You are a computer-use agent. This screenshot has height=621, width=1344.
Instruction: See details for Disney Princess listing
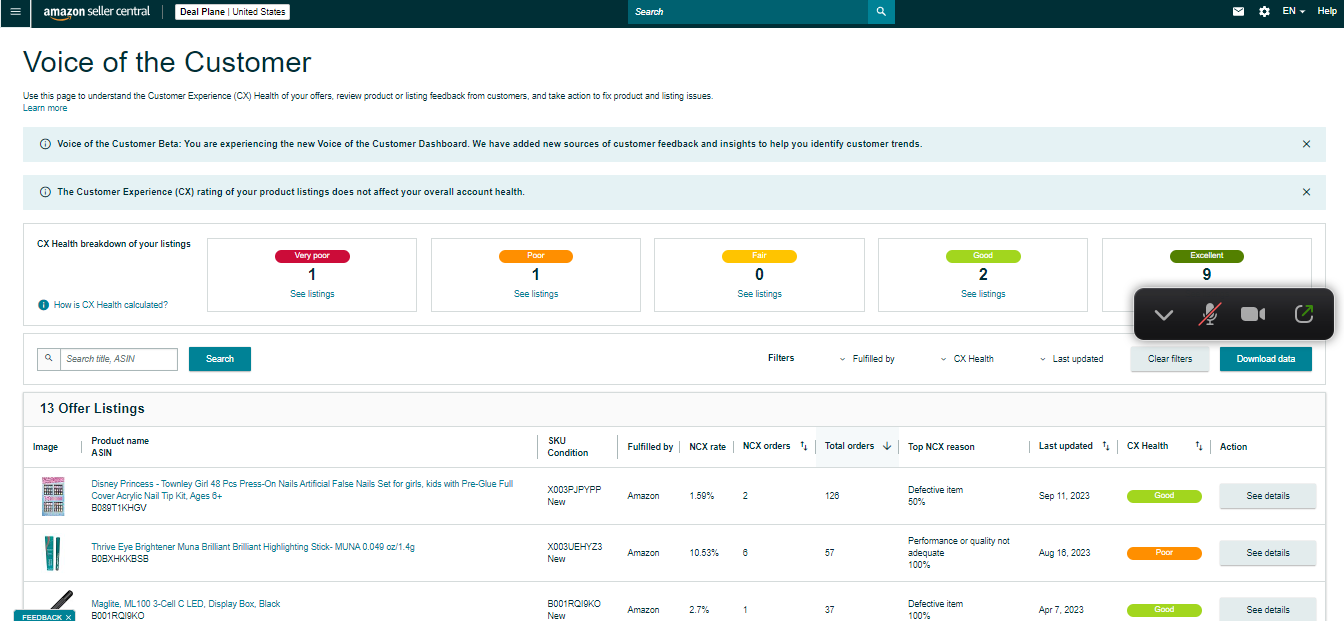[1267, 496]
